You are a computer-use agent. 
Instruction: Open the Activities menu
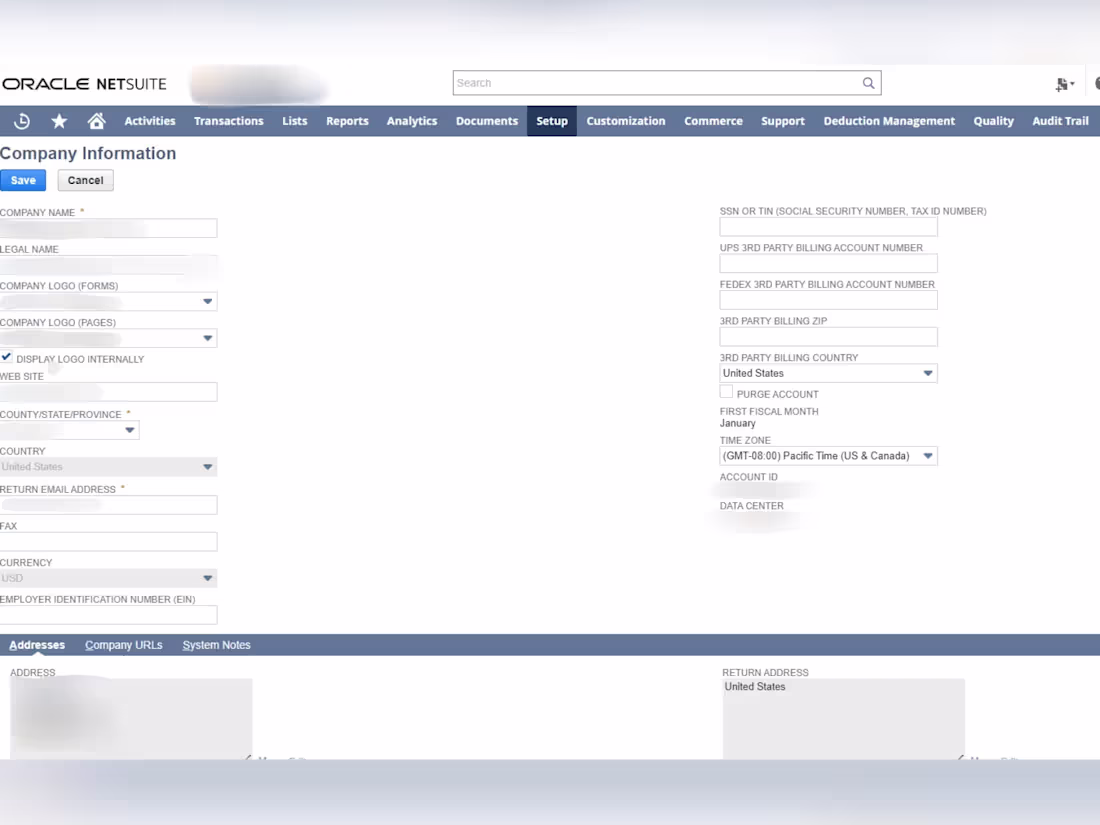(x=149, y=121)
